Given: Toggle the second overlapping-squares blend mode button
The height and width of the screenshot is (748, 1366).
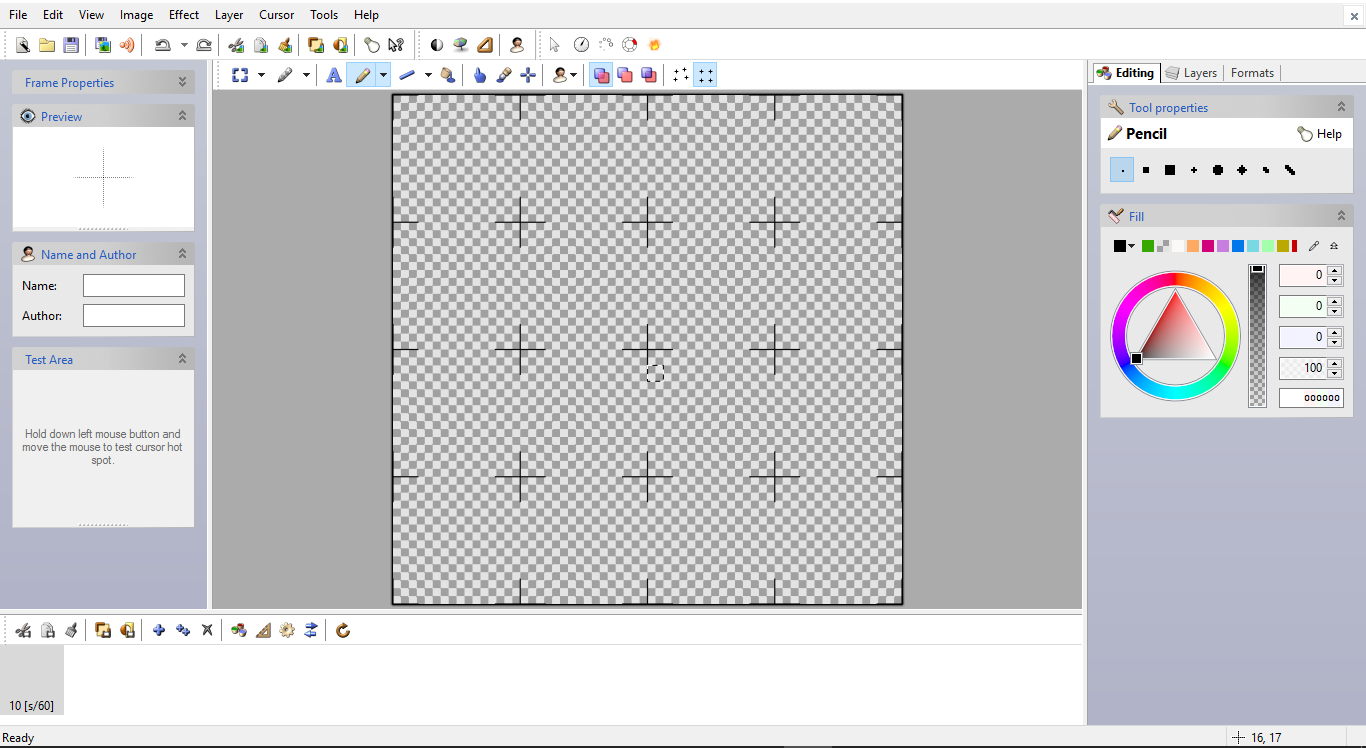Looking at the screenshot, I should 625,75.
